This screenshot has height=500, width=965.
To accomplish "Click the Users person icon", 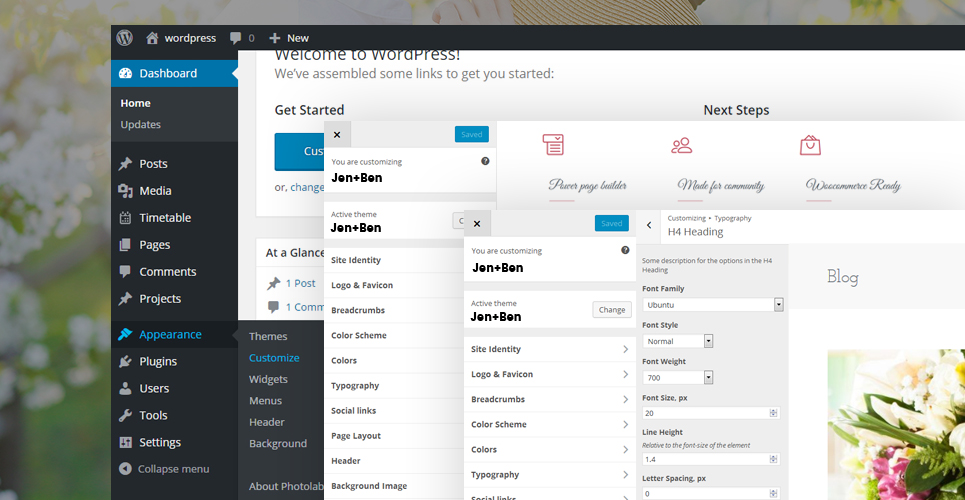I will point(126,389).
